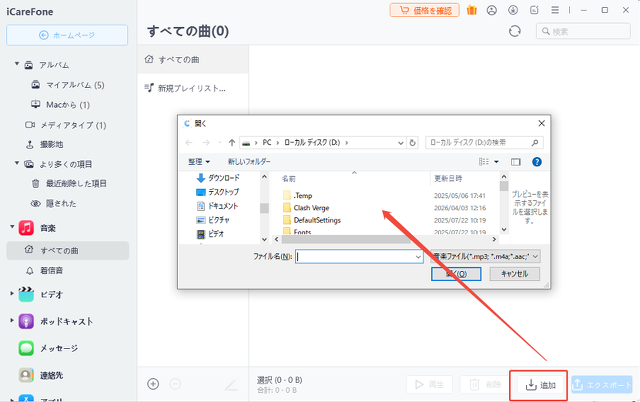Click キャンセル in open dialog

tap(515, 274)
